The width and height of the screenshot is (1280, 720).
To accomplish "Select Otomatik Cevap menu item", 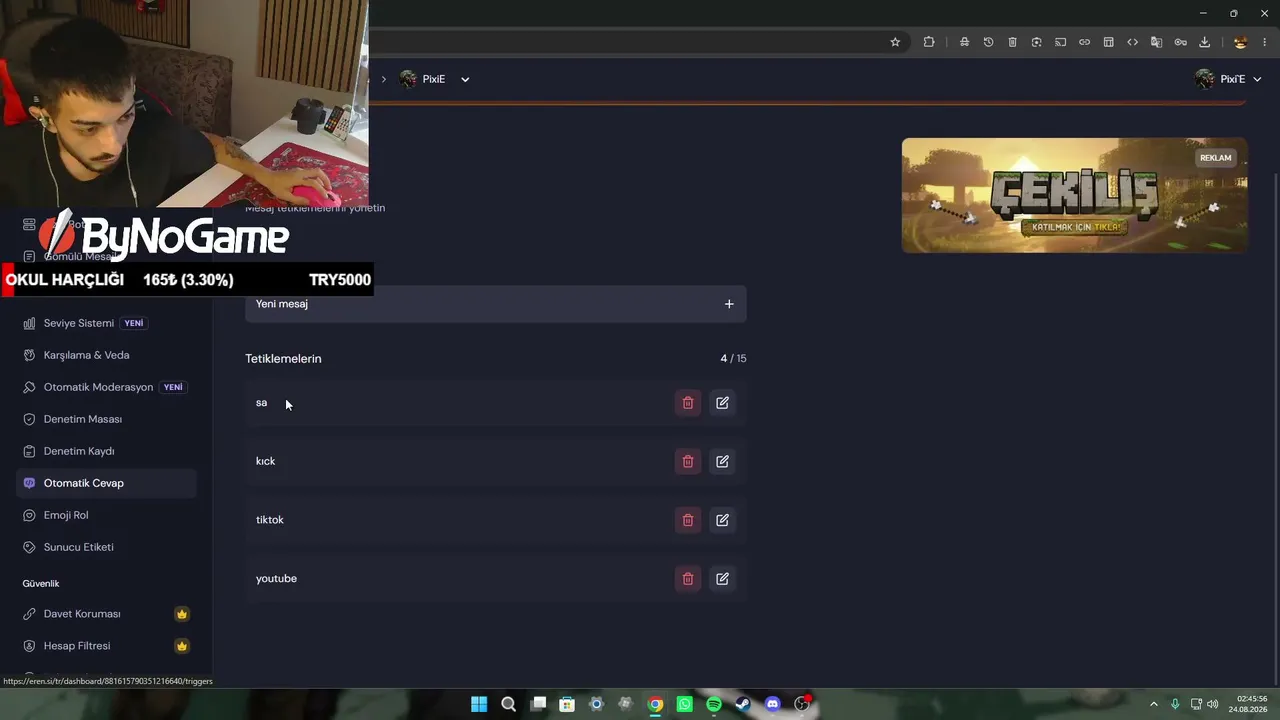I will click(x=107, y=483).
